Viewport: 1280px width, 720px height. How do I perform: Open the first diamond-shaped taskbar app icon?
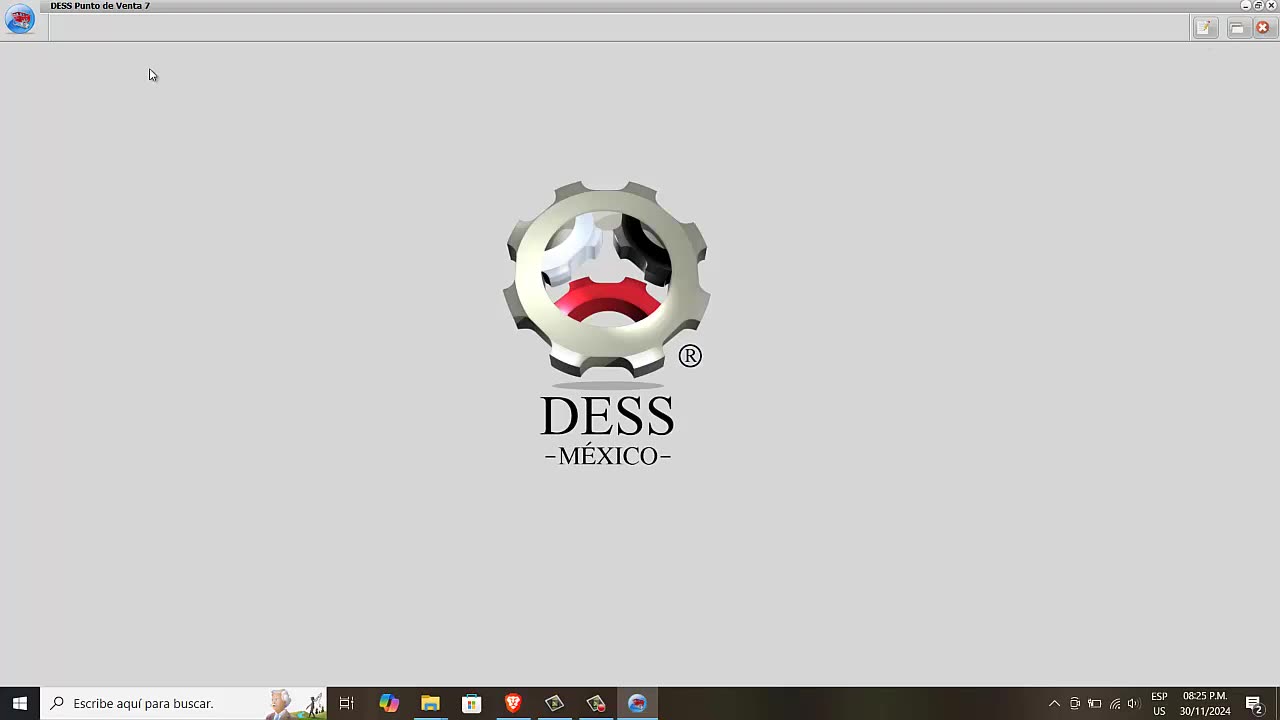pyautogui.click(x=554, y=704)
